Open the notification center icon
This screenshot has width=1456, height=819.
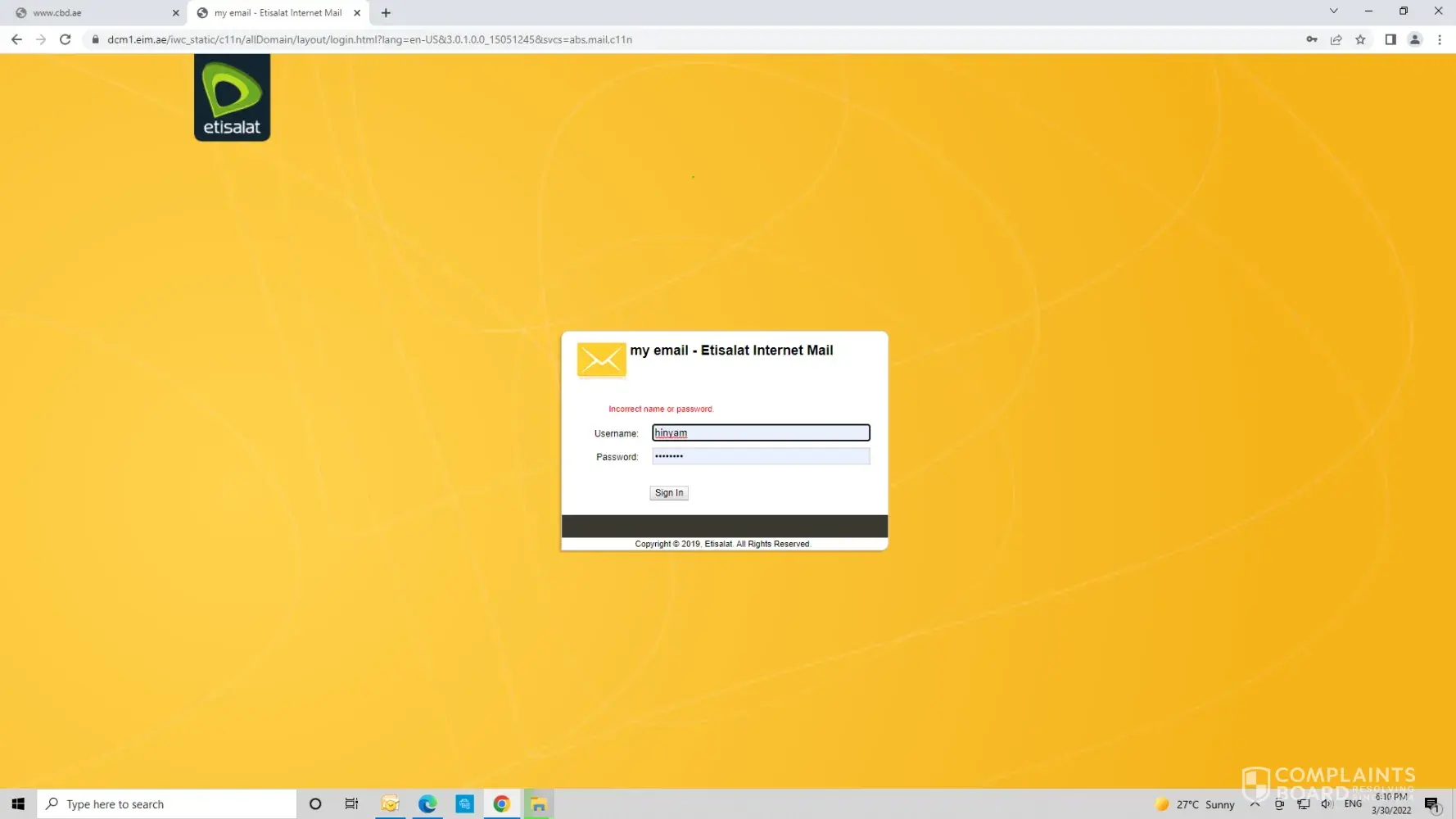click(x=1432, y=804)
